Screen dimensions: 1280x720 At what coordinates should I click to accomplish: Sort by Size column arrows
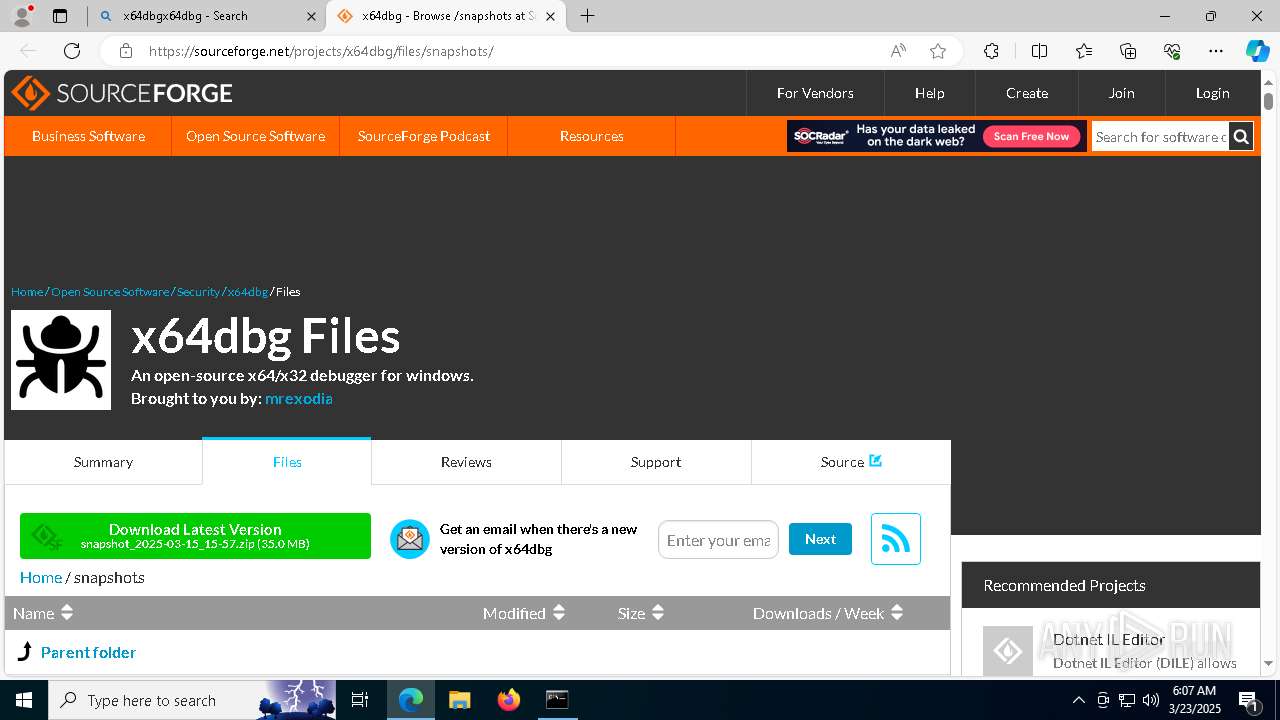(x=658, y=613)
